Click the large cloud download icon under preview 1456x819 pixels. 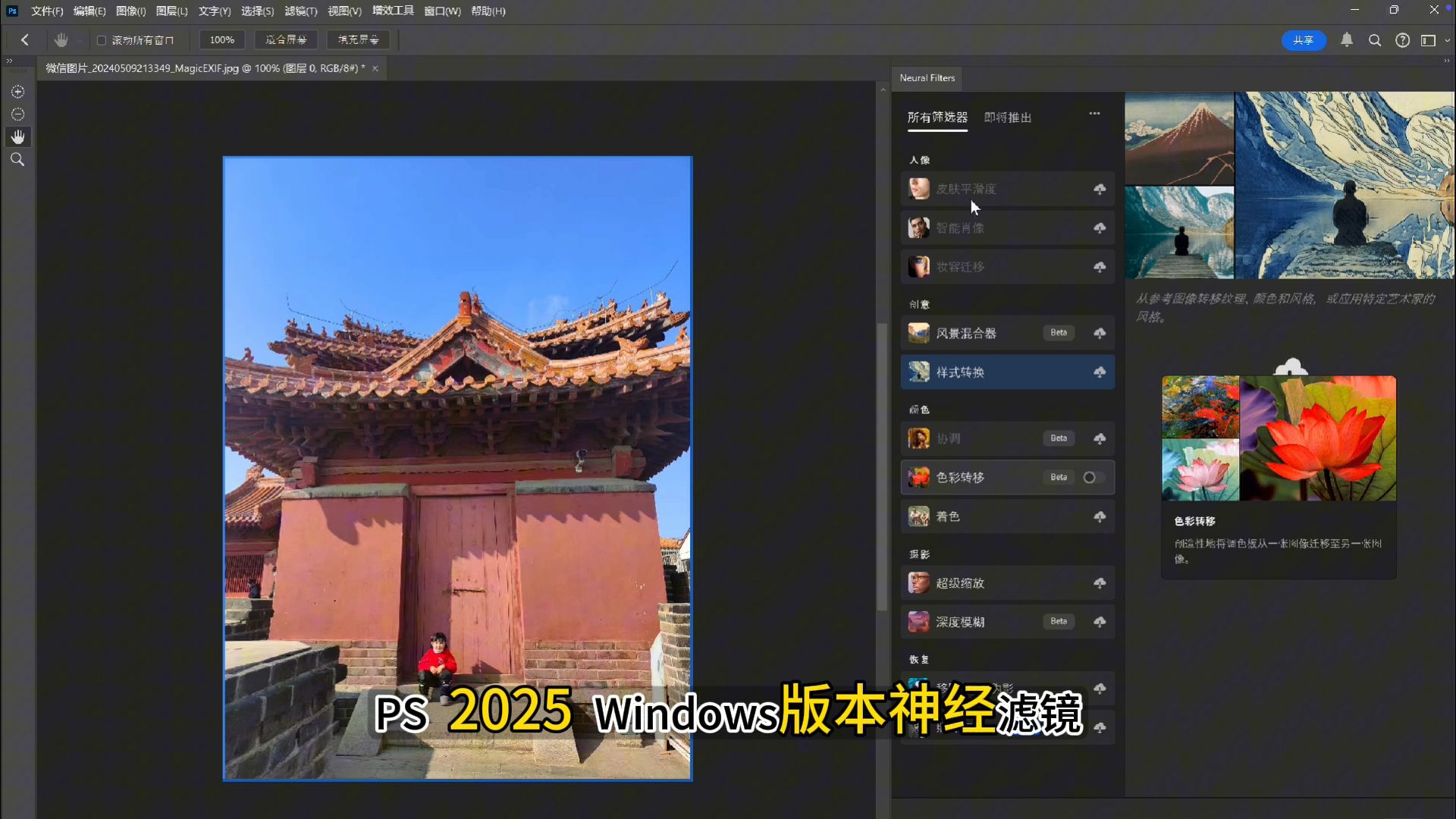pos(1291,367)
